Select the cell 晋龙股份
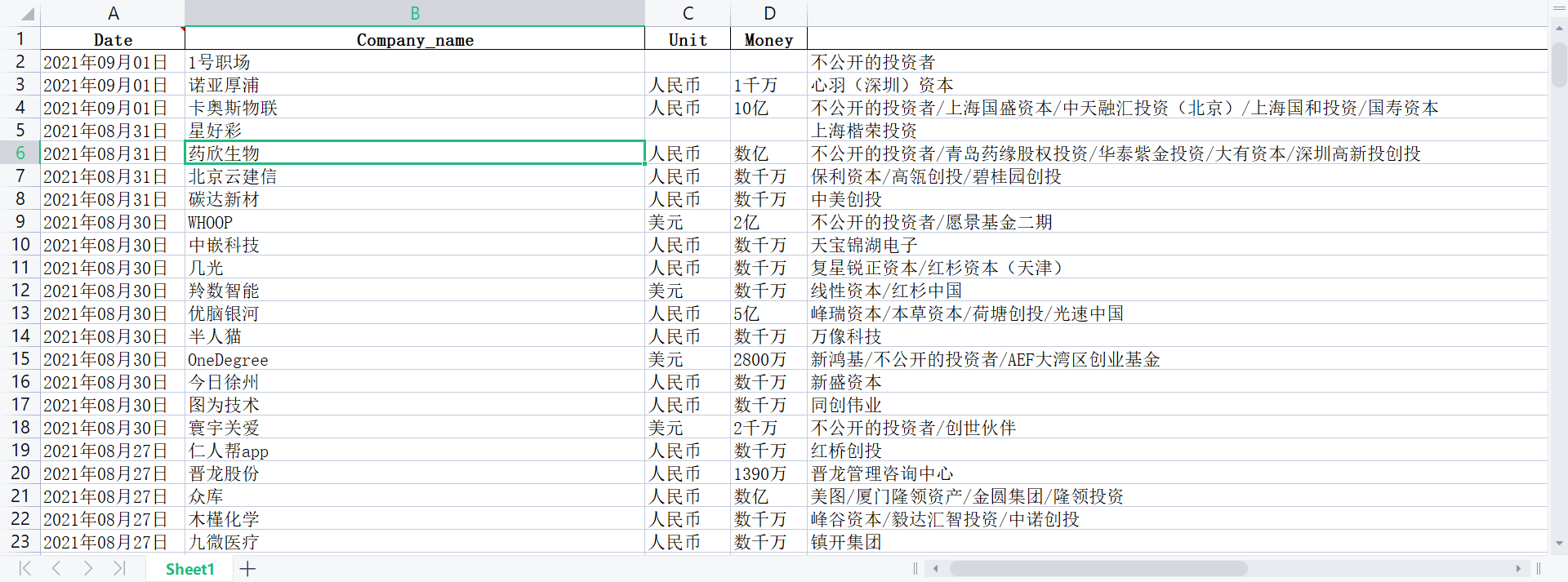This screenshot has width=1568, height=582. [415, 473]
